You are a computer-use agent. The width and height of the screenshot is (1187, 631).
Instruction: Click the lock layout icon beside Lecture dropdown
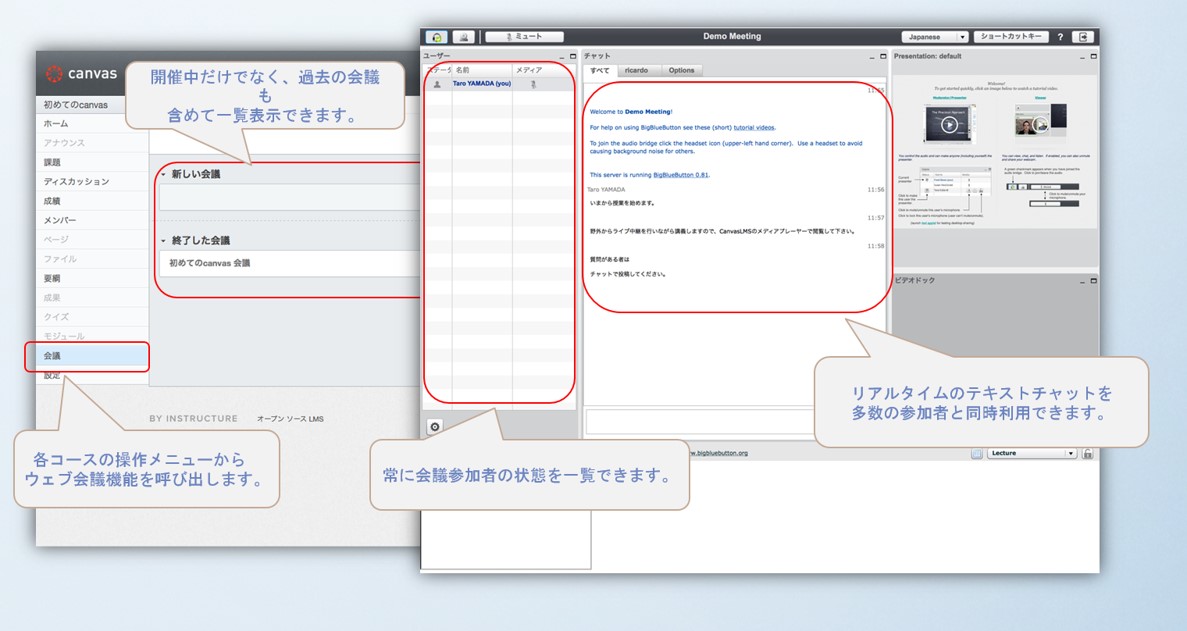coord(1087,453)
